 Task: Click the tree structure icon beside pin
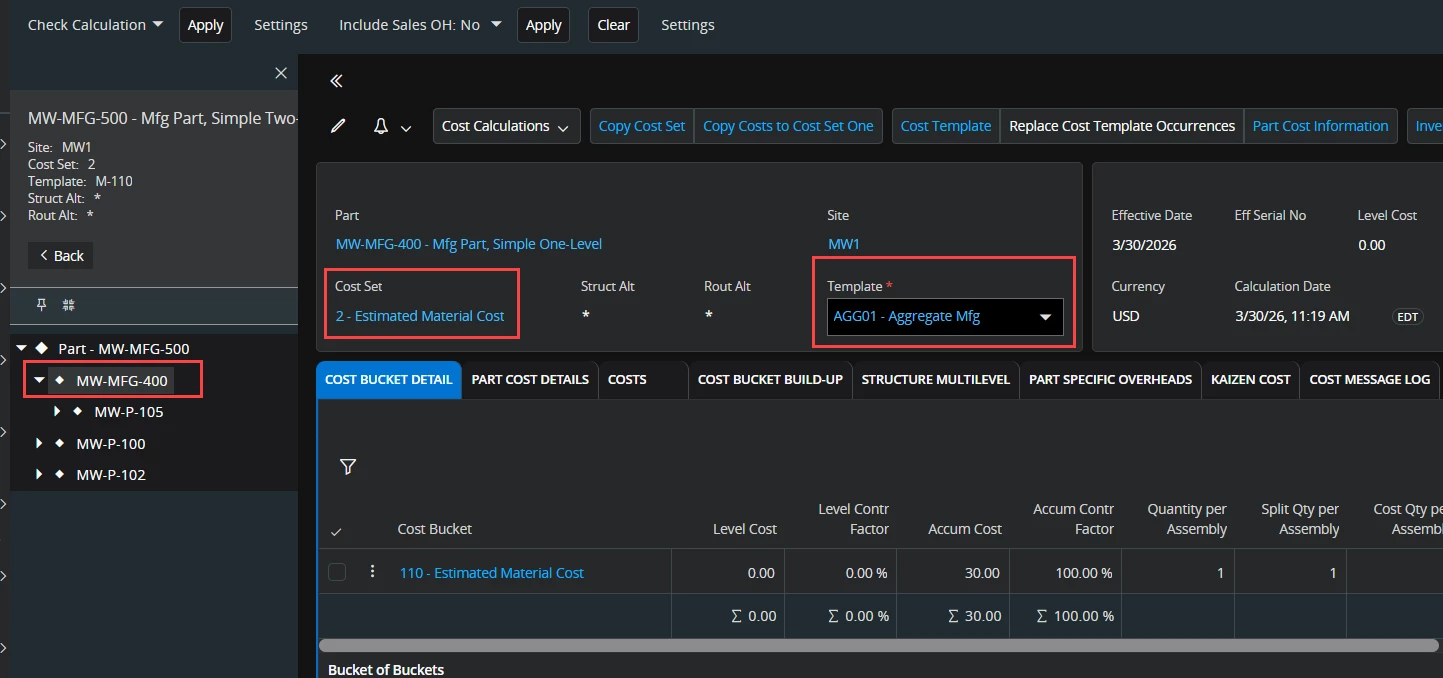[x=69, y=304]
